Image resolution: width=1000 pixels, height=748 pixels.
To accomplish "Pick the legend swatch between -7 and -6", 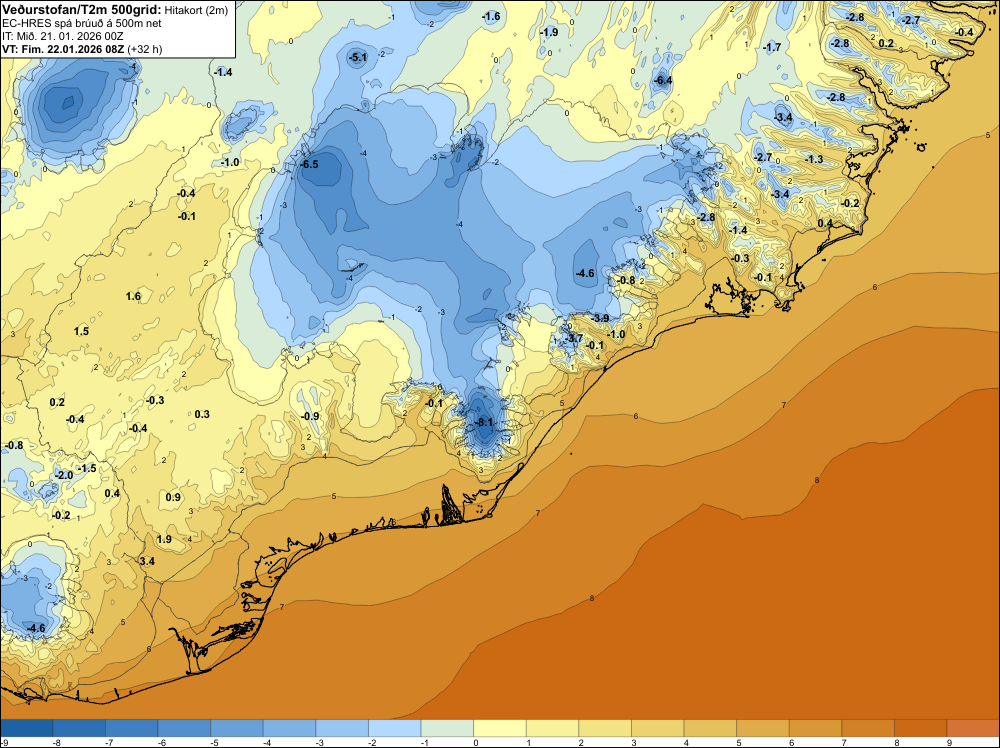I will click(x=132, y=728).
